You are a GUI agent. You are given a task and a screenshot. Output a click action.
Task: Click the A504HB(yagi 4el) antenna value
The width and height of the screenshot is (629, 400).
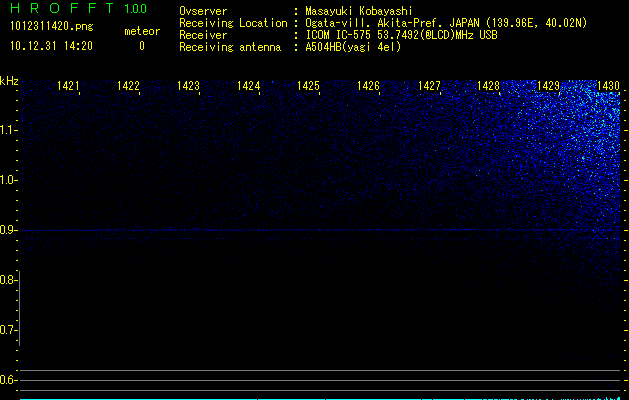tap(353, 47)
